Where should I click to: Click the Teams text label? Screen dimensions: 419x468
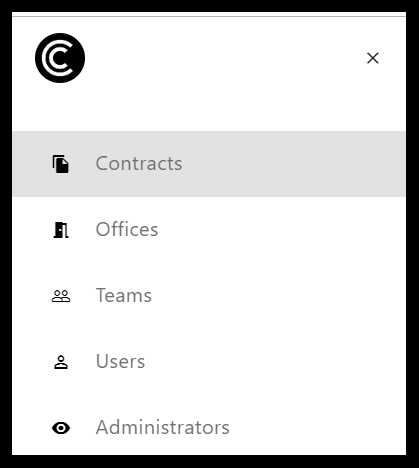[124, 295]
